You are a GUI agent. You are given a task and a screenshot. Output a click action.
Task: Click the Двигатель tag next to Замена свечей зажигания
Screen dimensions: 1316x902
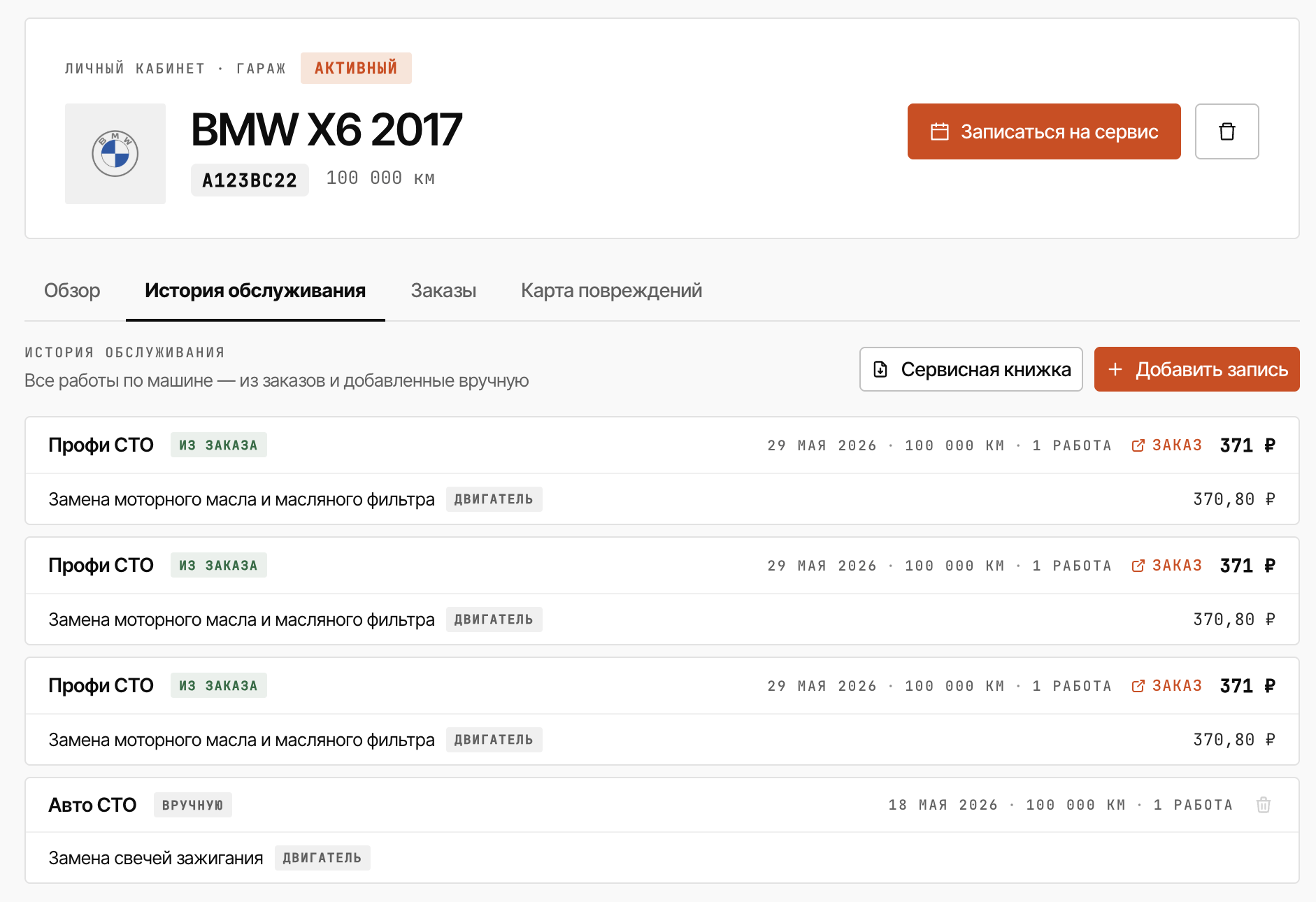click(x=322, y=858)
